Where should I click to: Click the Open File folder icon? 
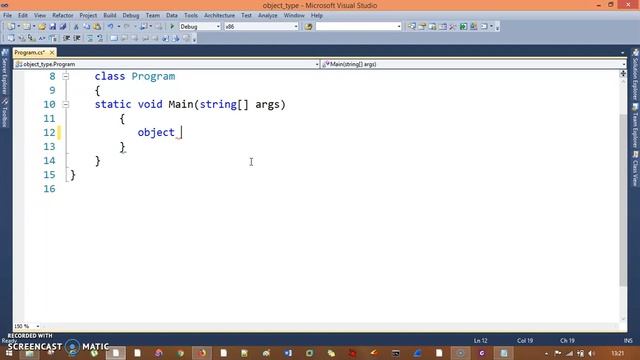tap(42, 27)
